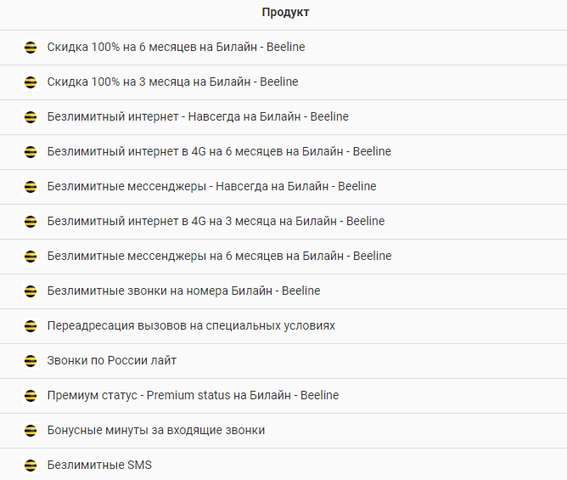Click the Продукт column header
The width and height of the screenshot is (567, 480).
pyautogui.click(x=286, y=12)
